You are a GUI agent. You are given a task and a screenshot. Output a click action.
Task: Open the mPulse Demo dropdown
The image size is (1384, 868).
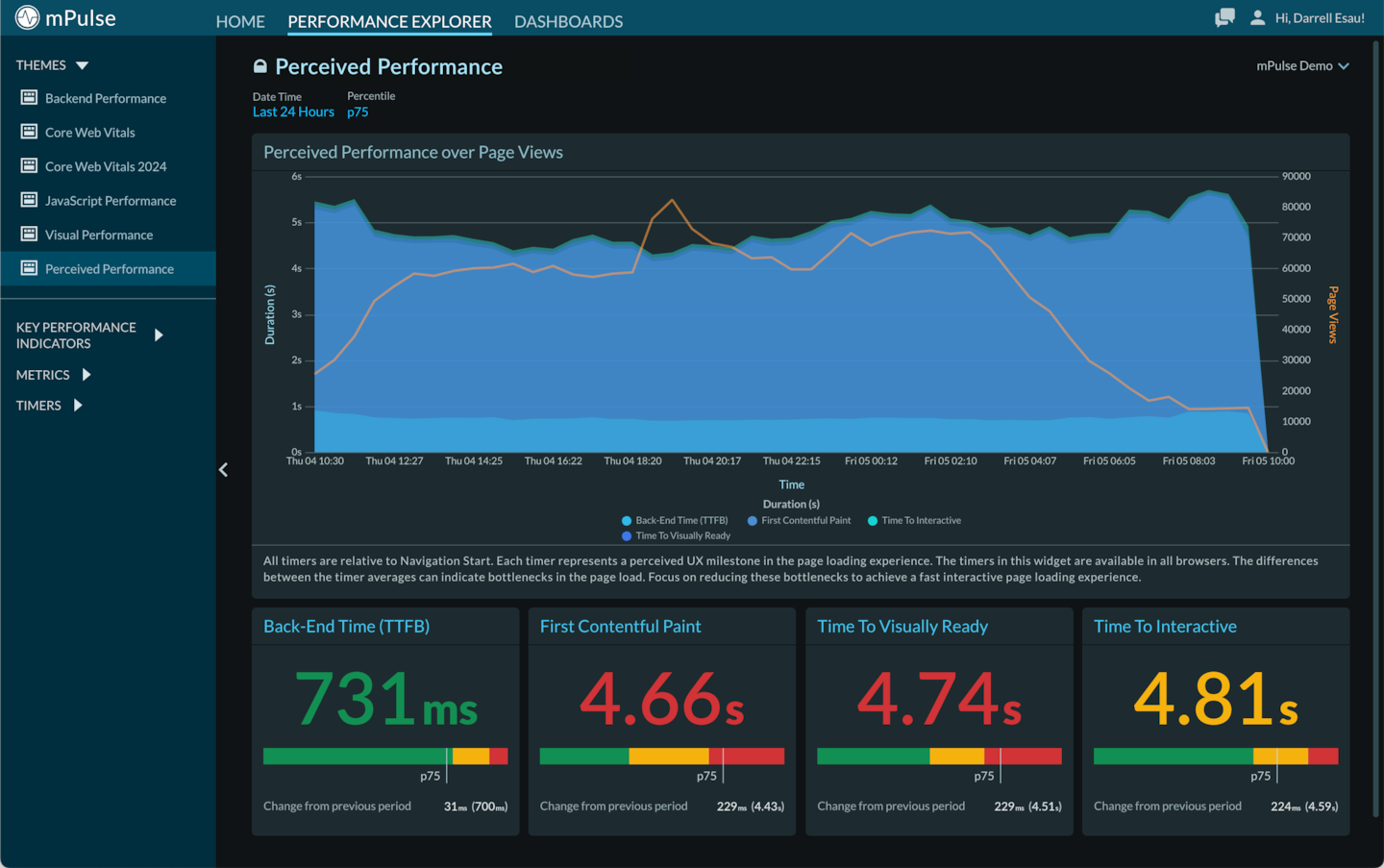coord(1302,65)
